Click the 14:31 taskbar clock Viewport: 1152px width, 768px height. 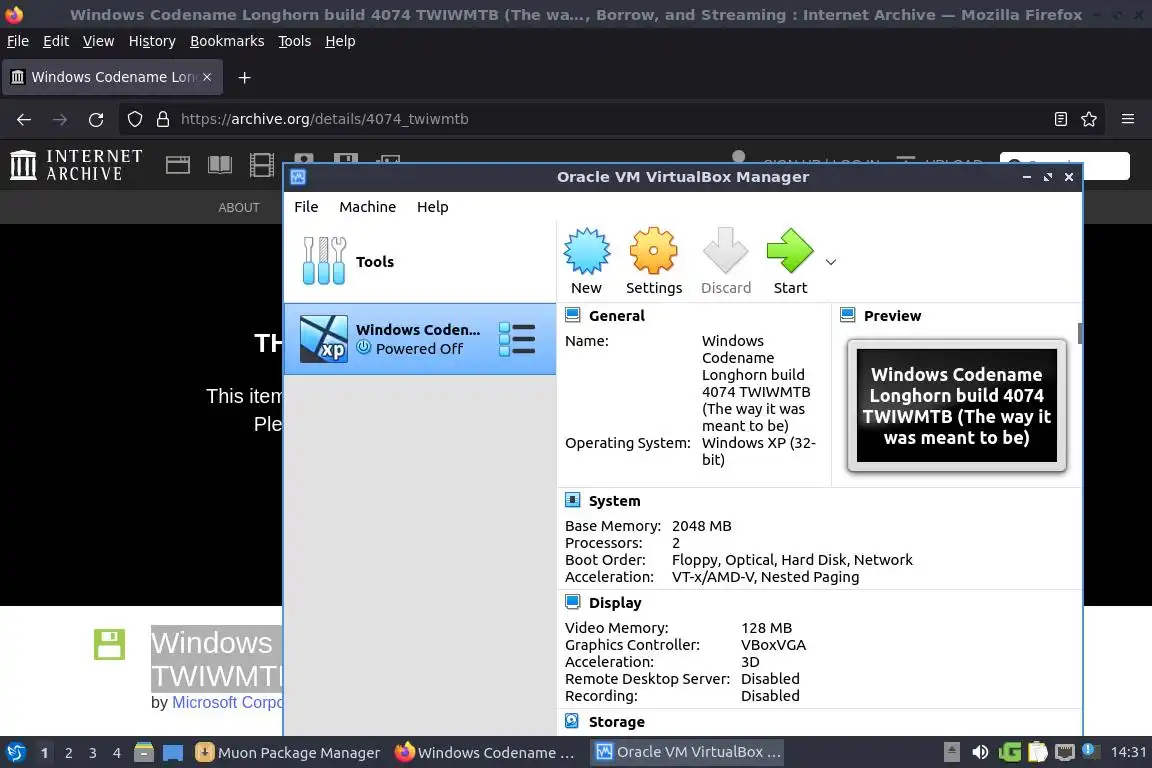[1128, 753]
